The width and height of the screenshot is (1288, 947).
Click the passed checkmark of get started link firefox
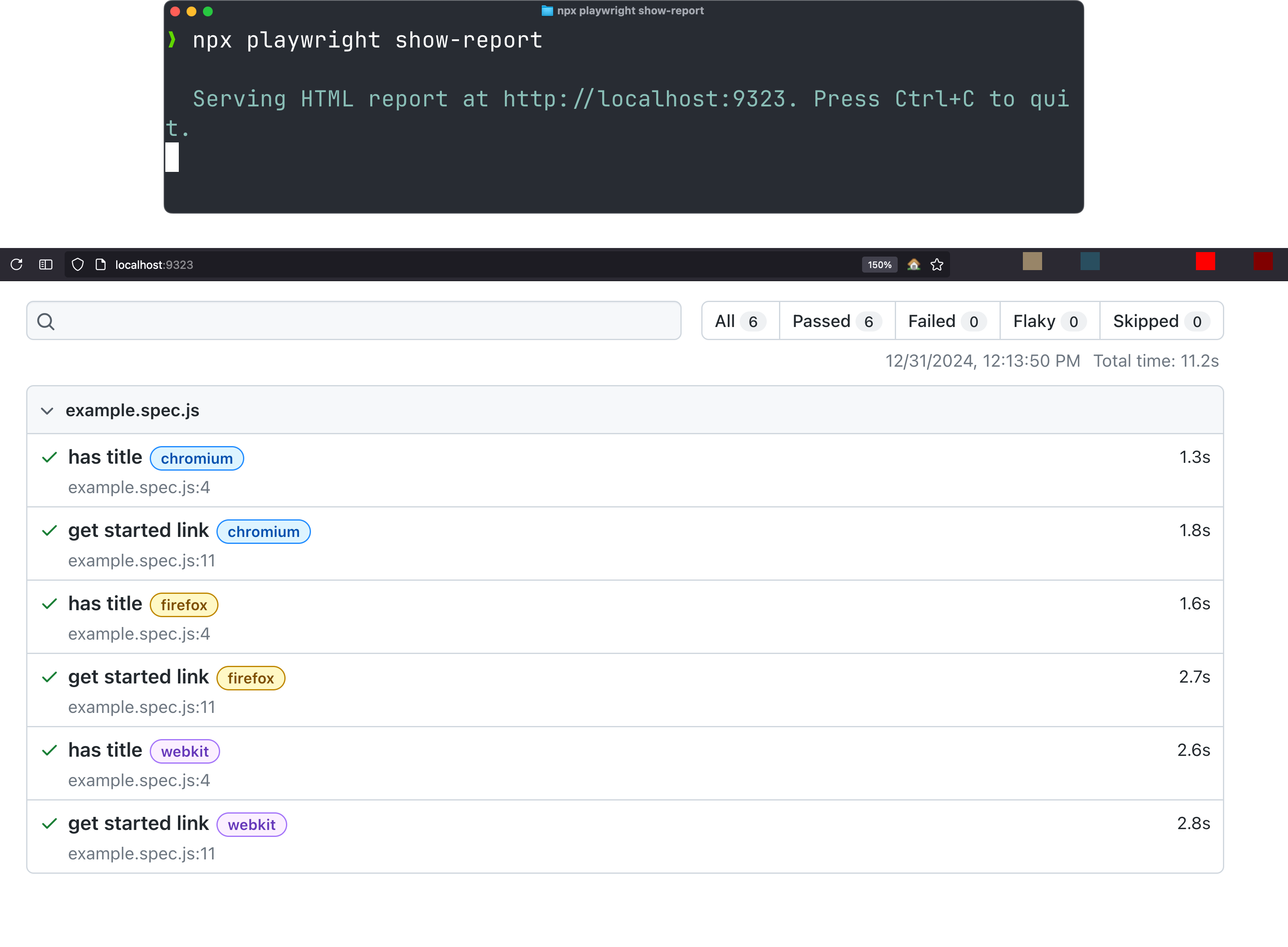(50, 677)
